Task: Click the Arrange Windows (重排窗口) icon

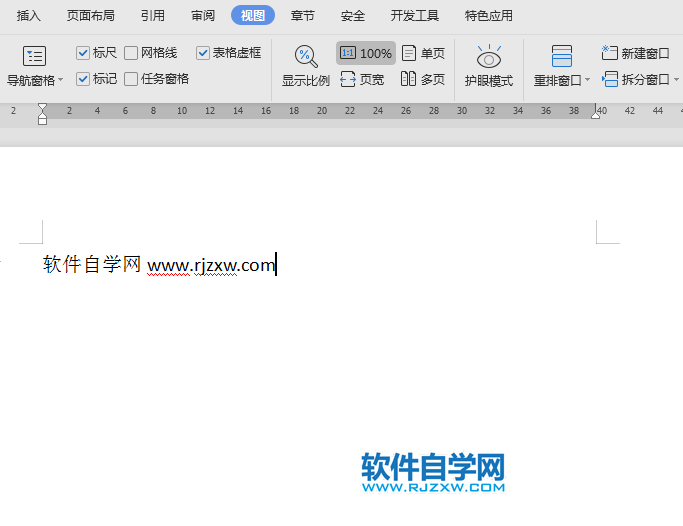Action: point(561,57)
